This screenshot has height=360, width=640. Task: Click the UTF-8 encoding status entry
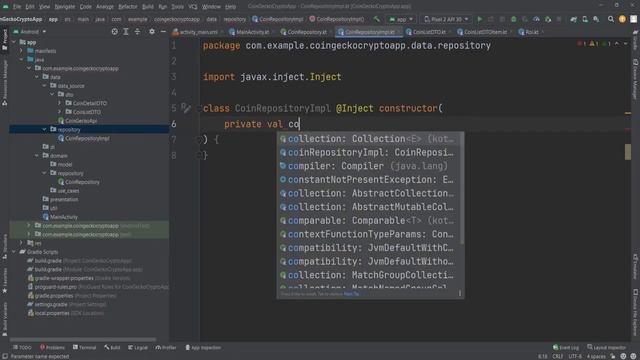(575, 356)
